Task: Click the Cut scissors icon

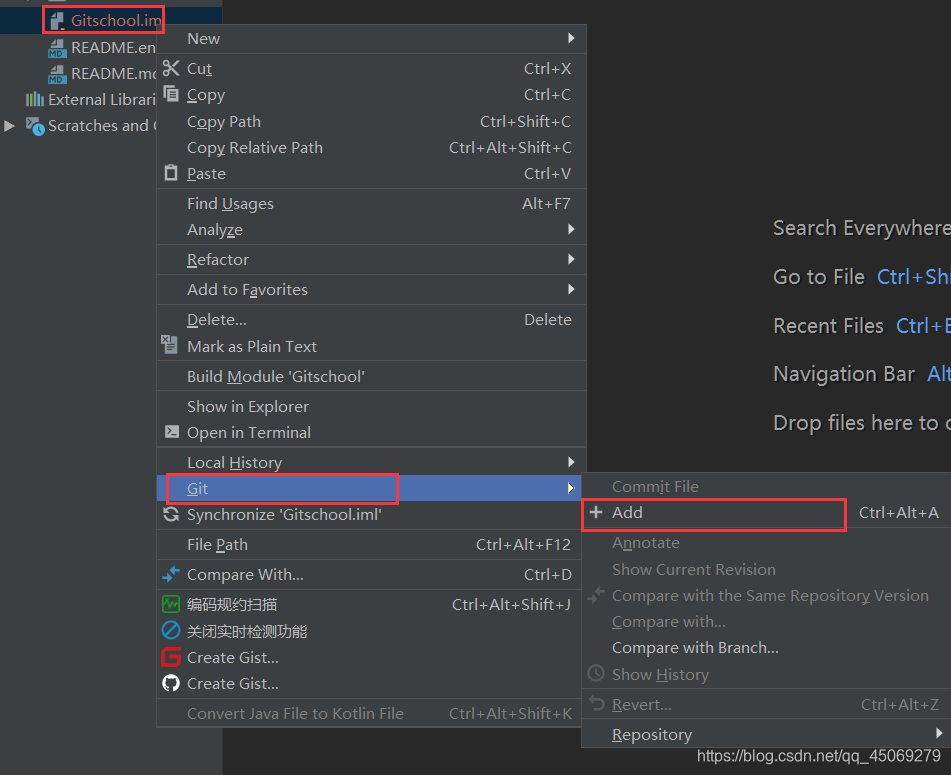Action: [x=171, y=68]
